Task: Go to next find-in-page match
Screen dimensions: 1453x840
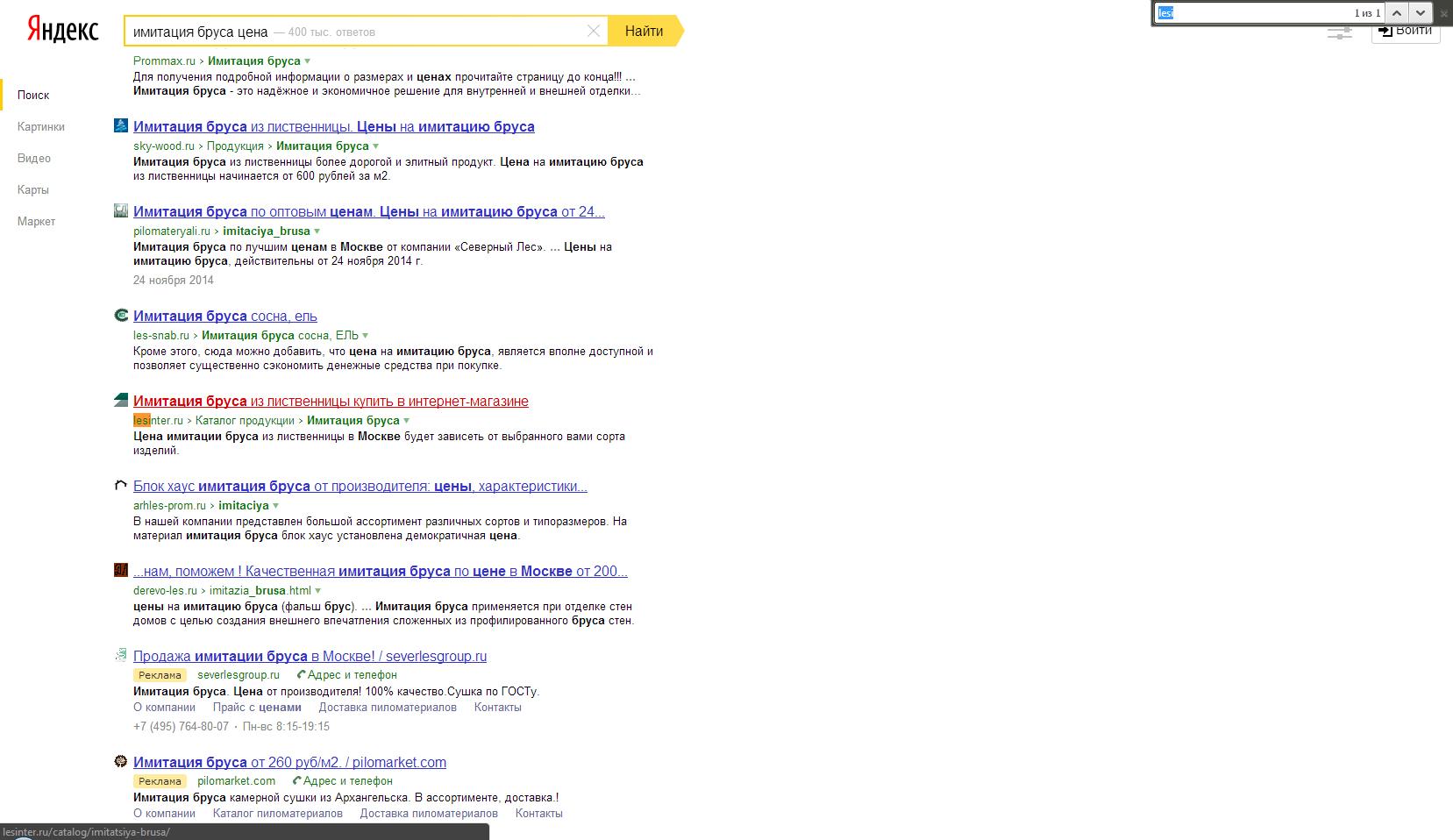Action: [x=1420, y=13]
